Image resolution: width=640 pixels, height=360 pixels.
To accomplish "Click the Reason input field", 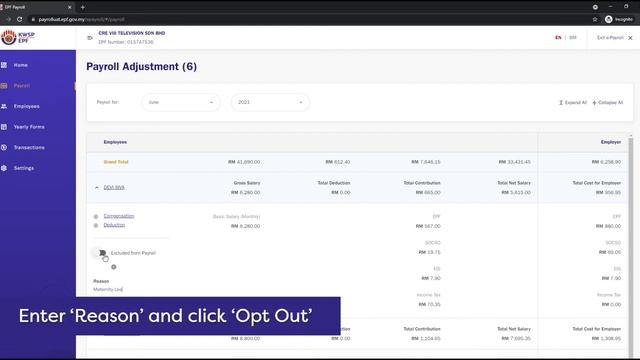I will (131, 289).
